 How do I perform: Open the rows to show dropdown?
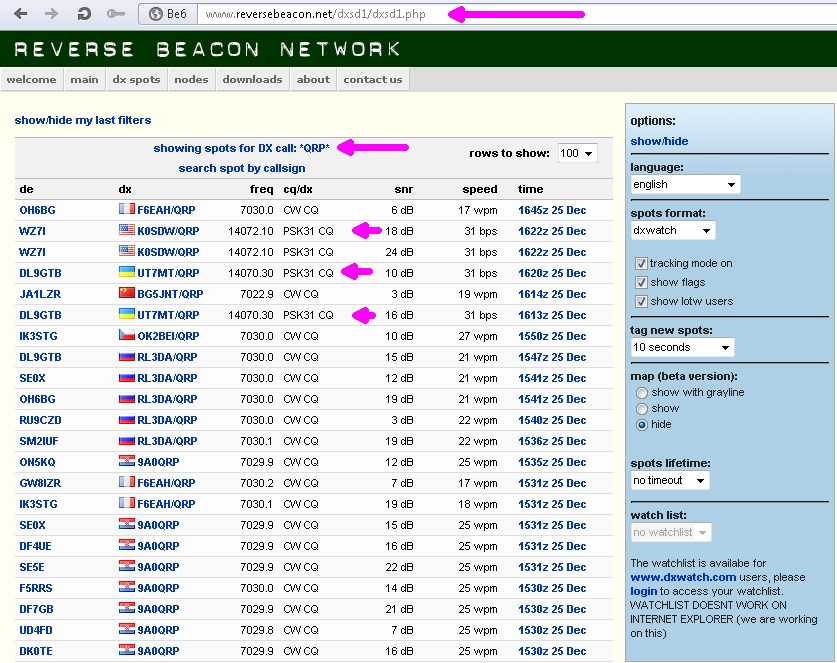[x=577, y=153]
